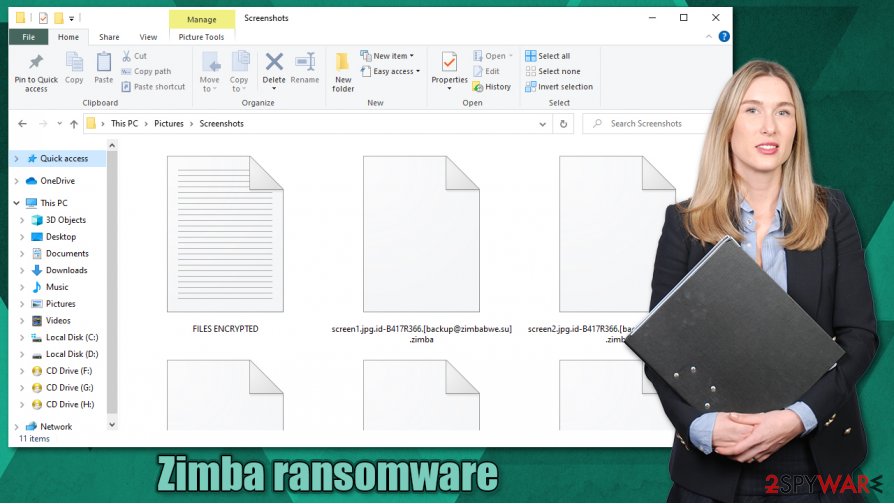
Task: Click the Edit ribbon button
Action: pyautogui.click(x=486, y=71)
